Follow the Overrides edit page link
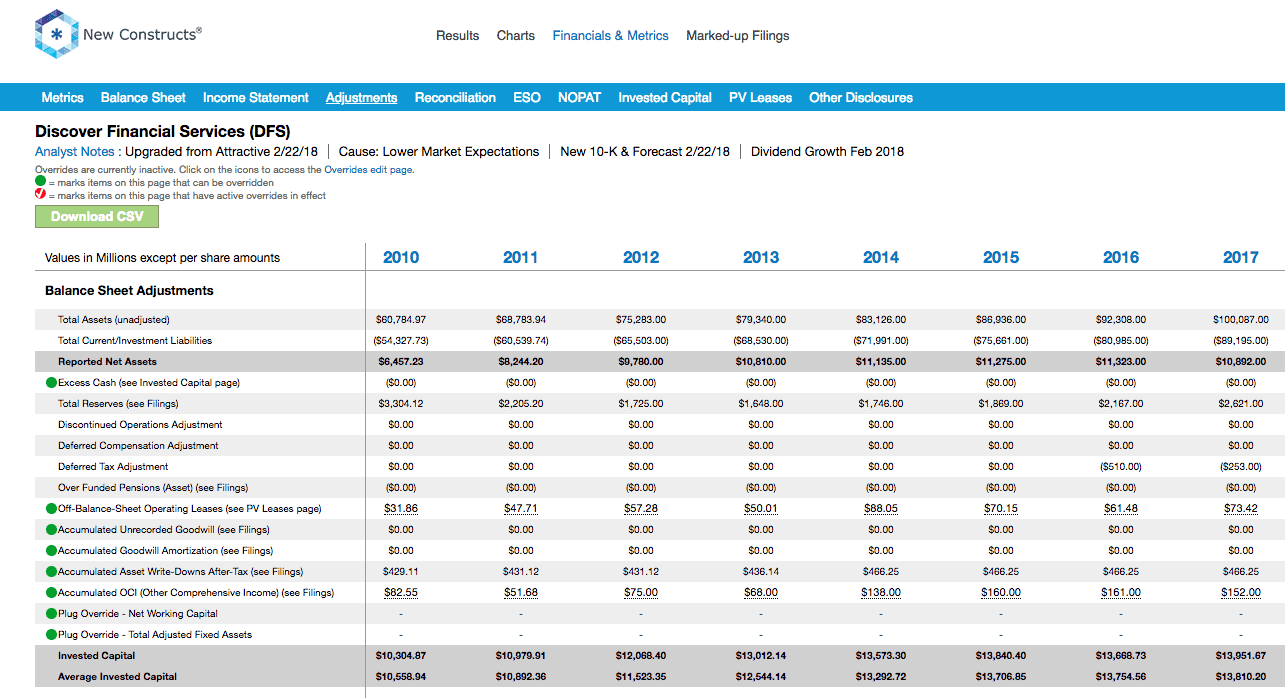Viewport: 1285px width, 698px height. click(369, 170)
